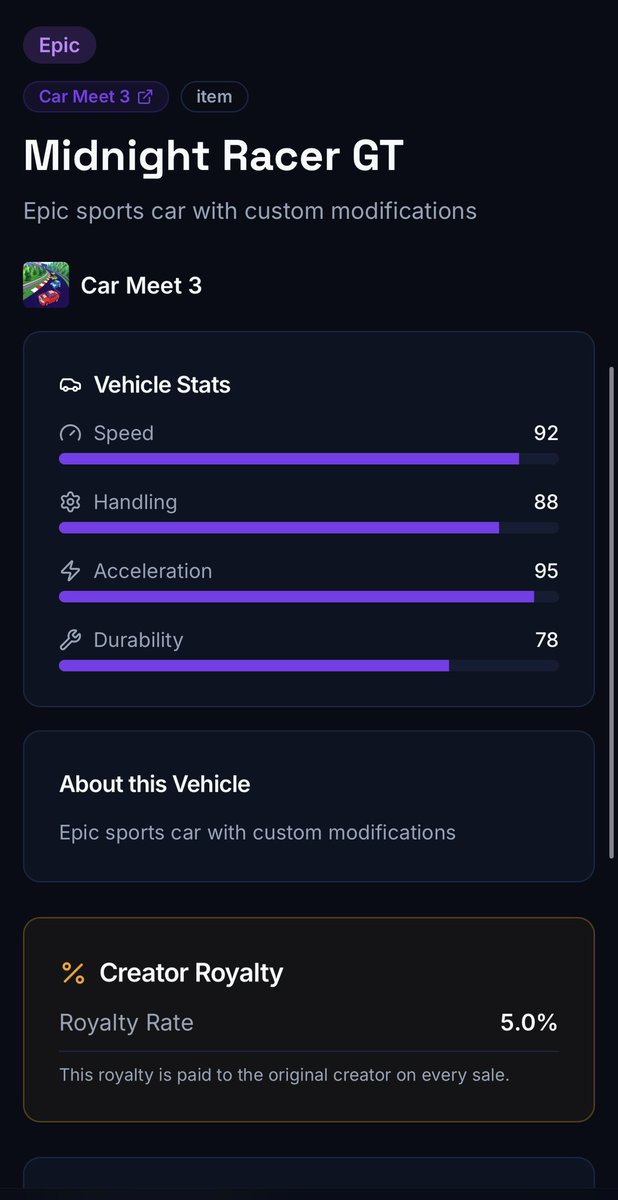The width and height of the screenshot is (618, 1200).
Task: Click the wrench icon next to Durability
Action: (x=70, y=640)
